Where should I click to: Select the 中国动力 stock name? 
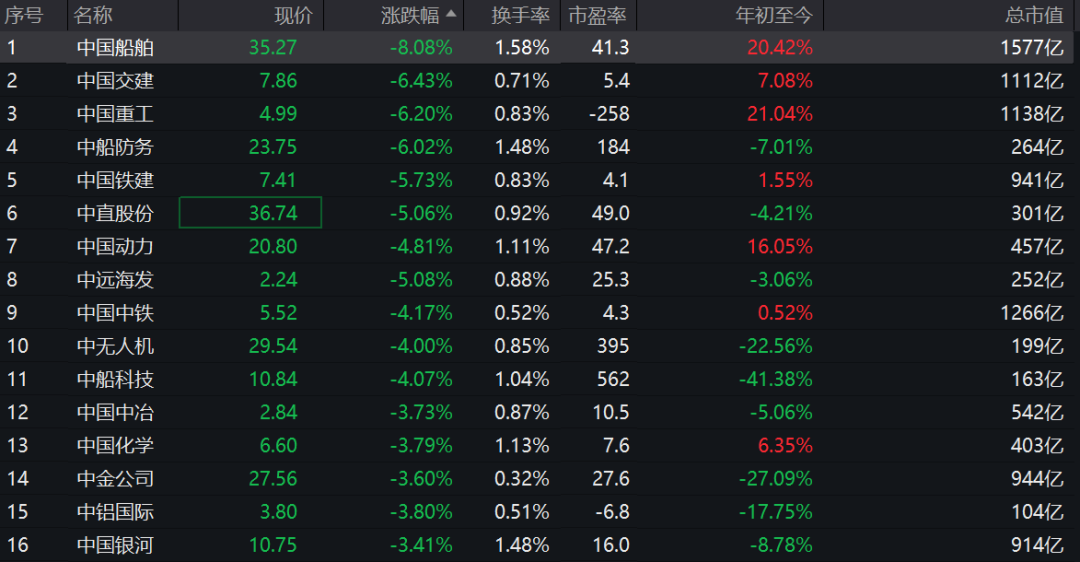click(115, 246)
